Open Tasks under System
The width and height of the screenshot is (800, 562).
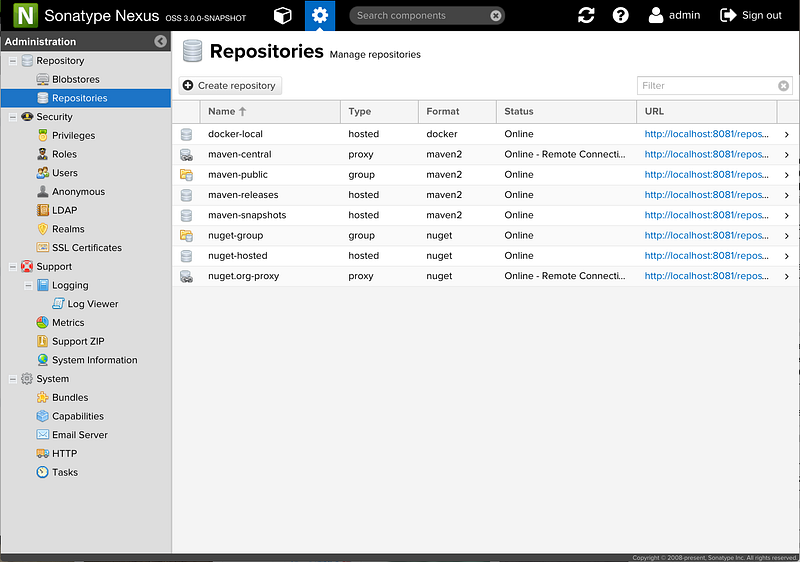65,472
